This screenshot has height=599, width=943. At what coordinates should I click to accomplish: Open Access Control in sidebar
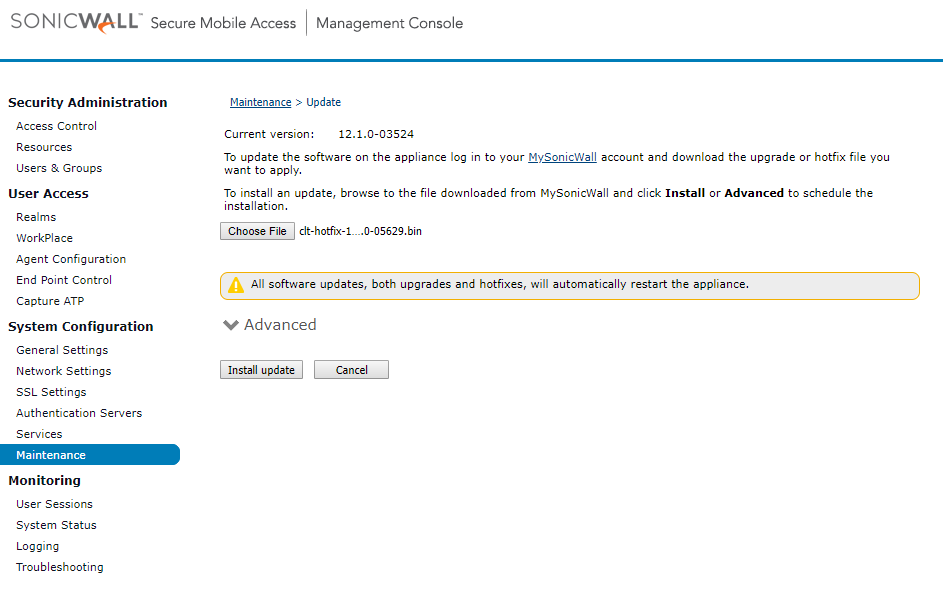pos(57,126)
